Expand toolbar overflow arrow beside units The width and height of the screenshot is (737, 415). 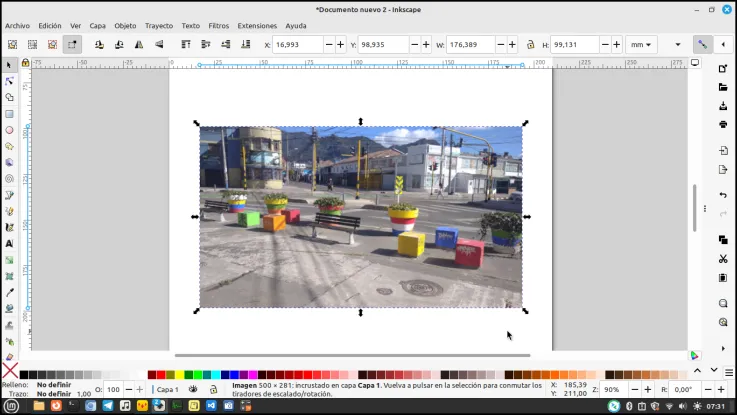(677, 45)
